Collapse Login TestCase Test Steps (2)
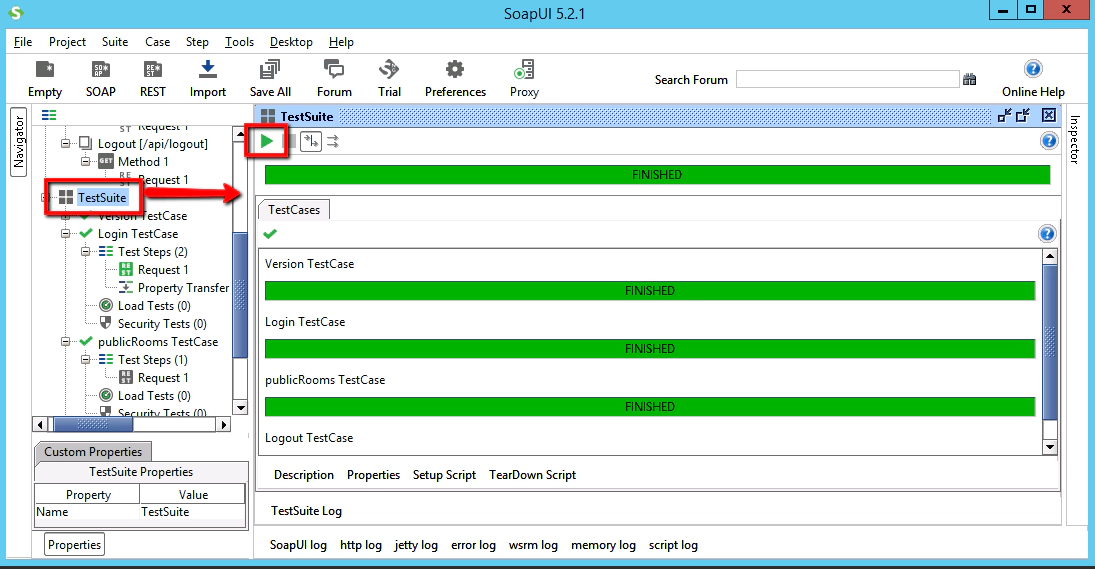Image resolution: width=1095 pixels, height=569 pixels. (x=85, y=251)
